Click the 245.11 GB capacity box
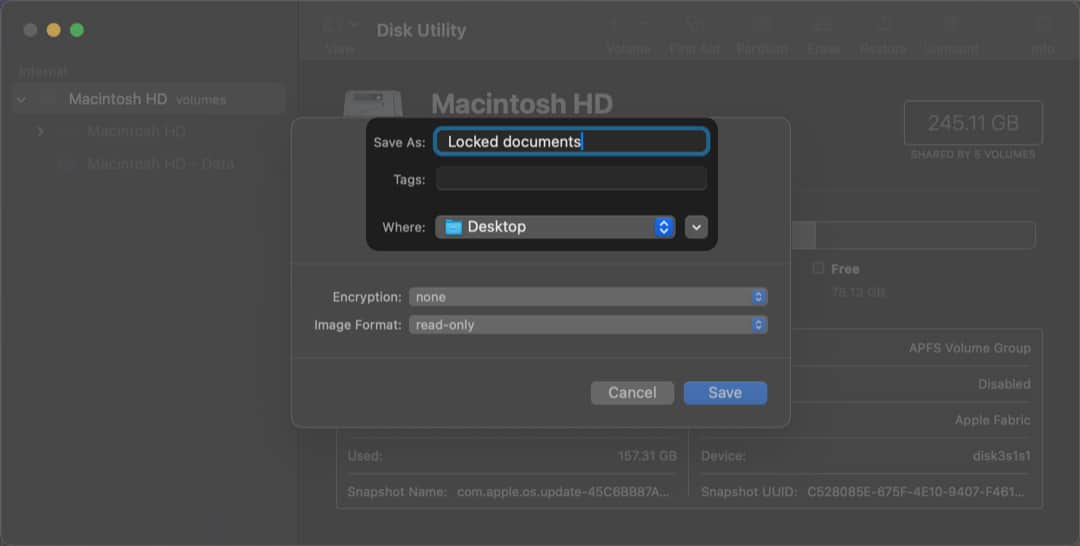 973,123
